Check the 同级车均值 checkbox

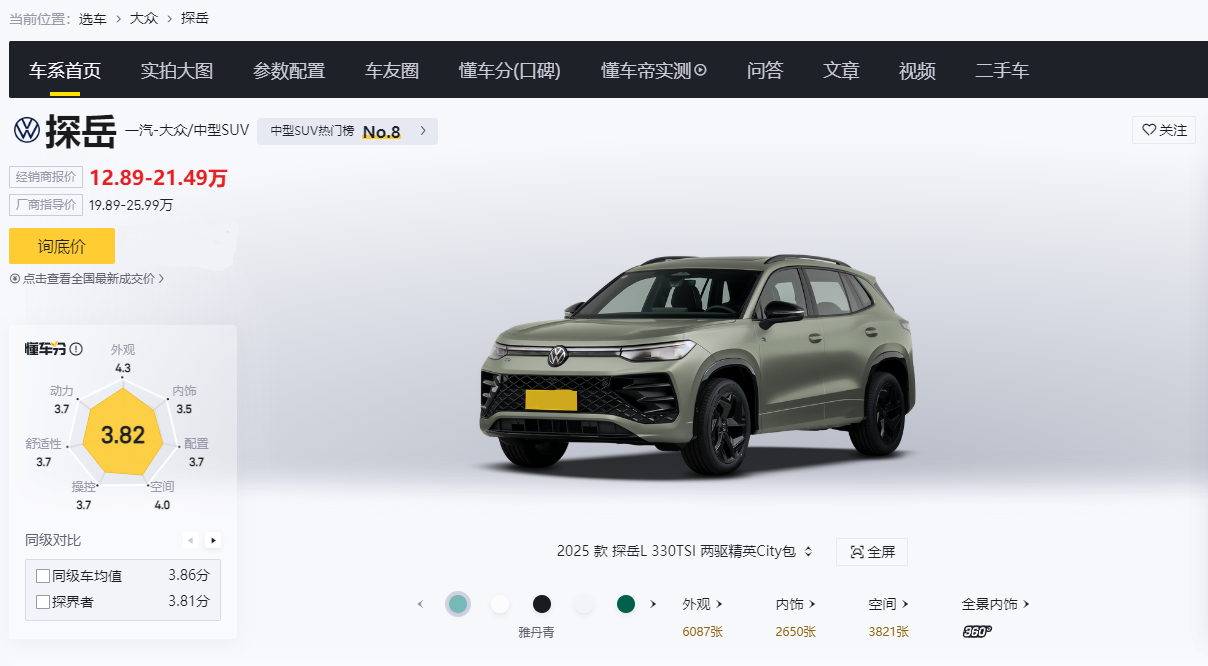coord(43,576)
